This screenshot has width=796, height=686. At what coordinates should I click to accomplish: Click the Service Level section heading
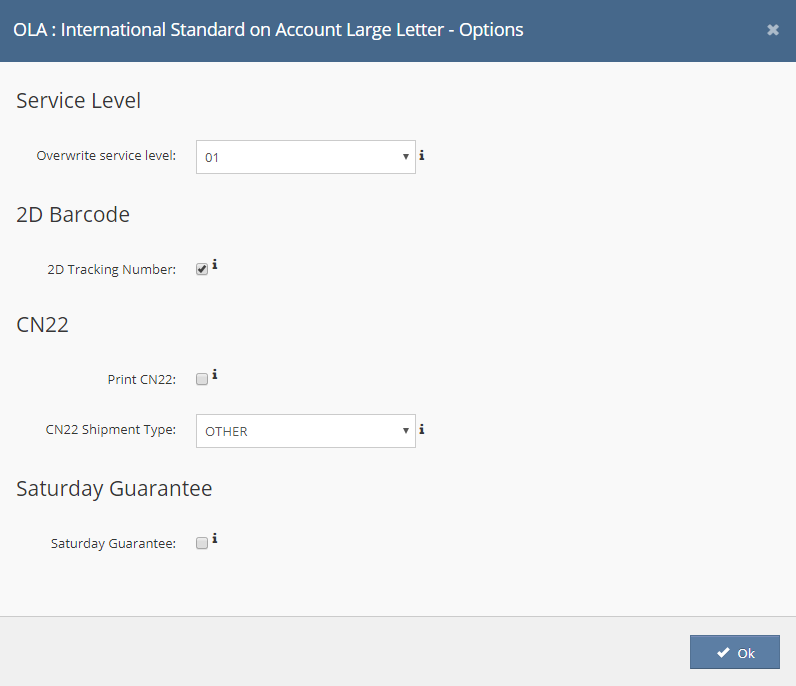coord(79,100)
